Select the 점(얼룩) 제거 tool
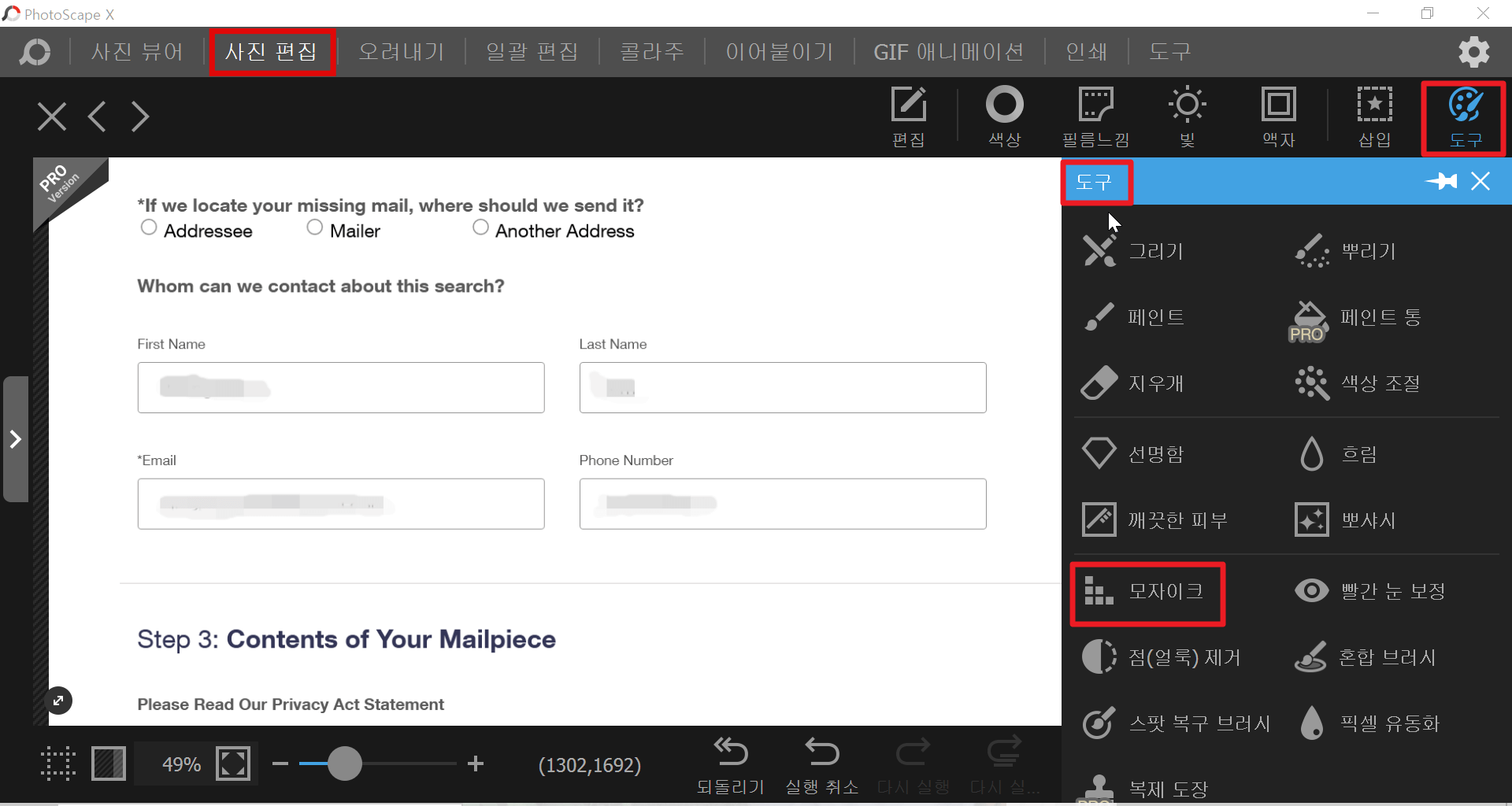This screenshot has width=1512, height=806. point(1162,657)
